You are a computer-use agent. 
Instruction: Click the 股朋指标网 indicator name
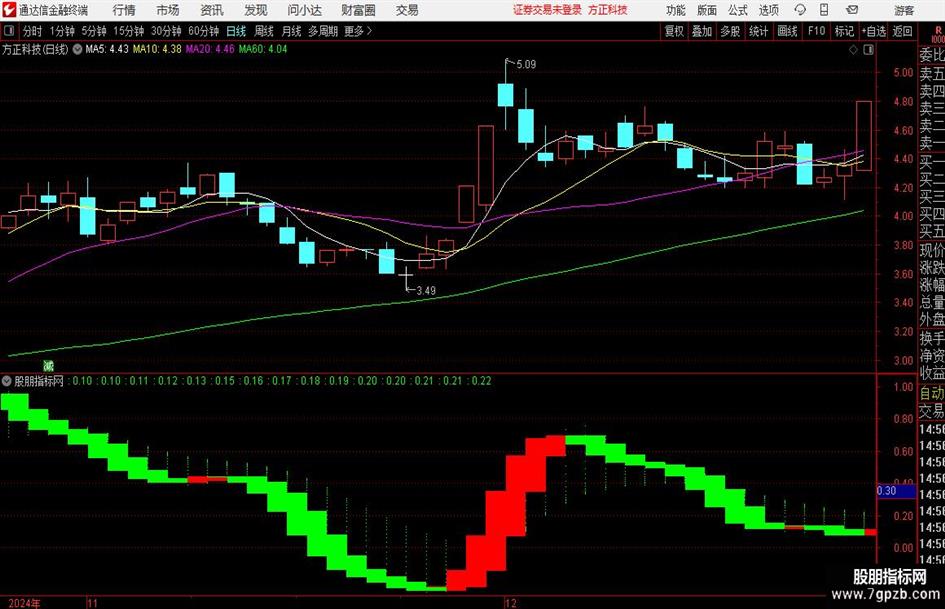coord(39,381)
